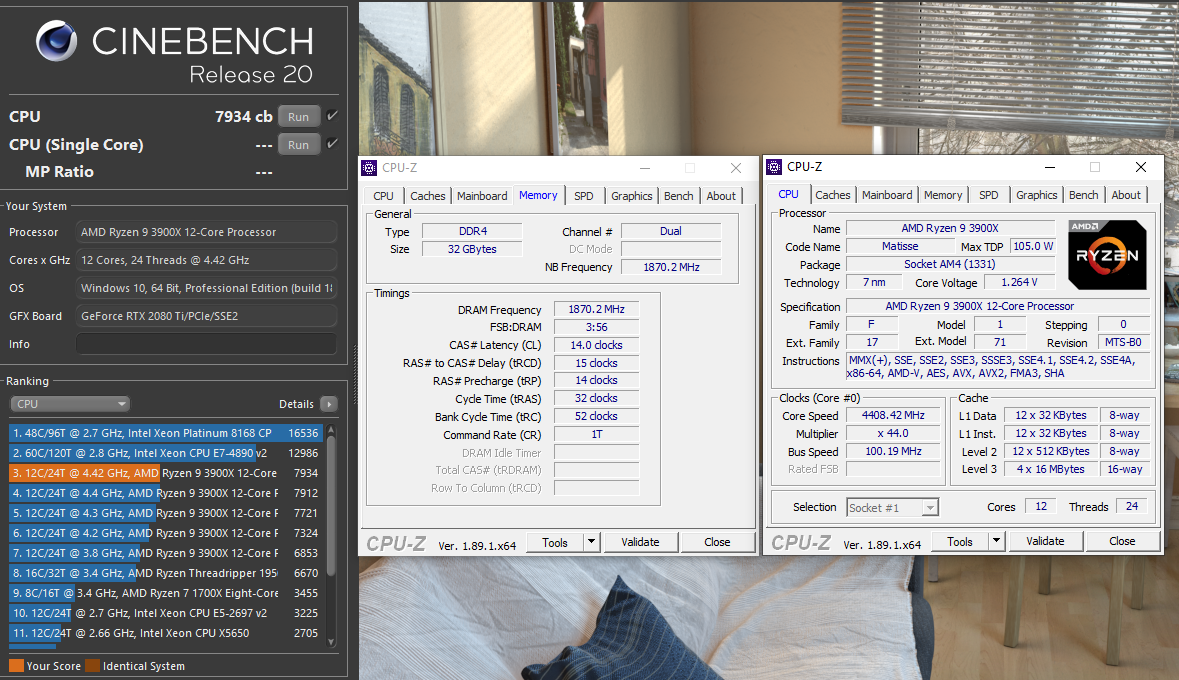
Task: Select ranking row Xeon E5-2697 v2
Action: 166,613
